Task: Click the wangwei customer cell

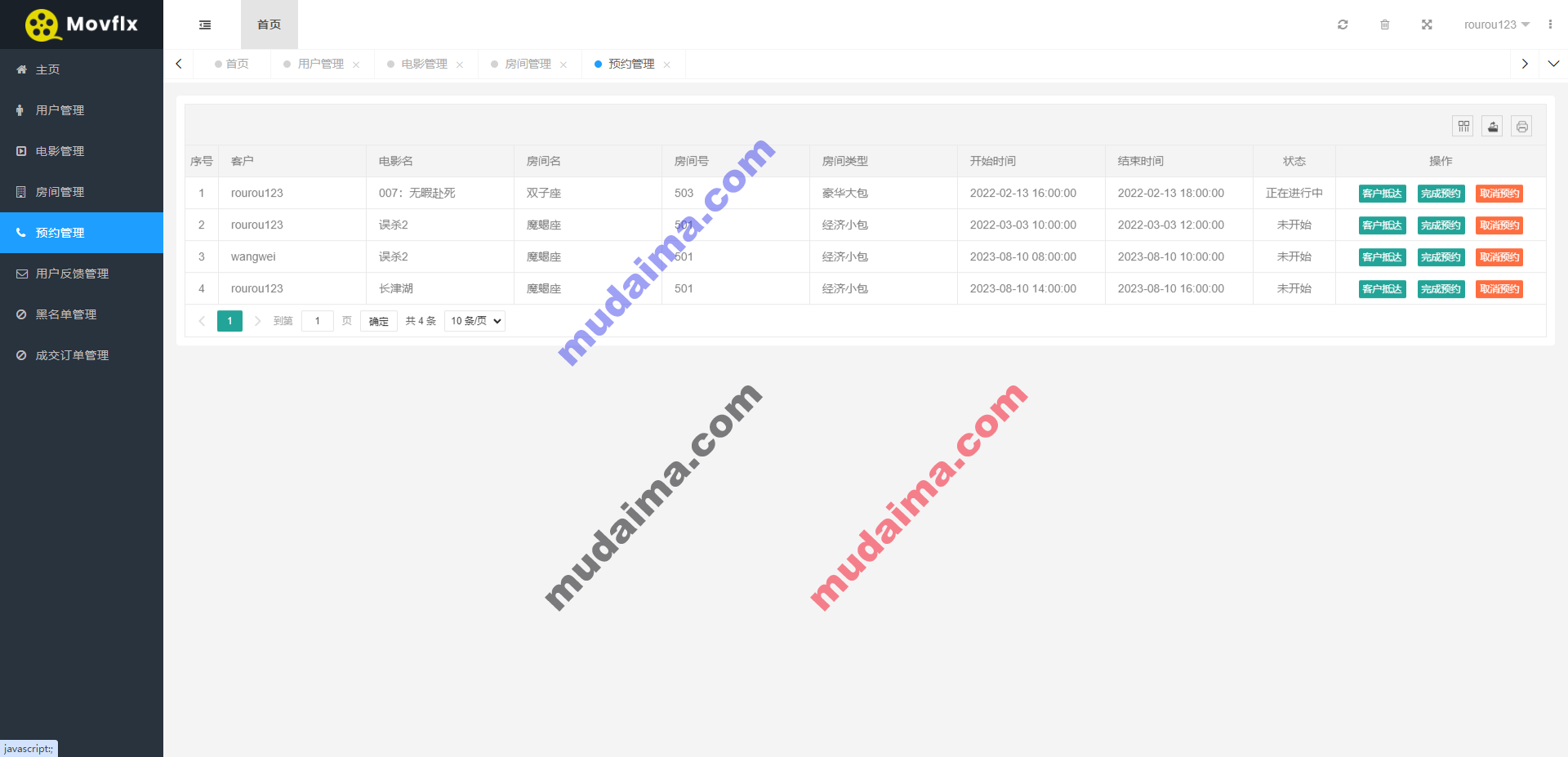Action: (x=292, y=256)
